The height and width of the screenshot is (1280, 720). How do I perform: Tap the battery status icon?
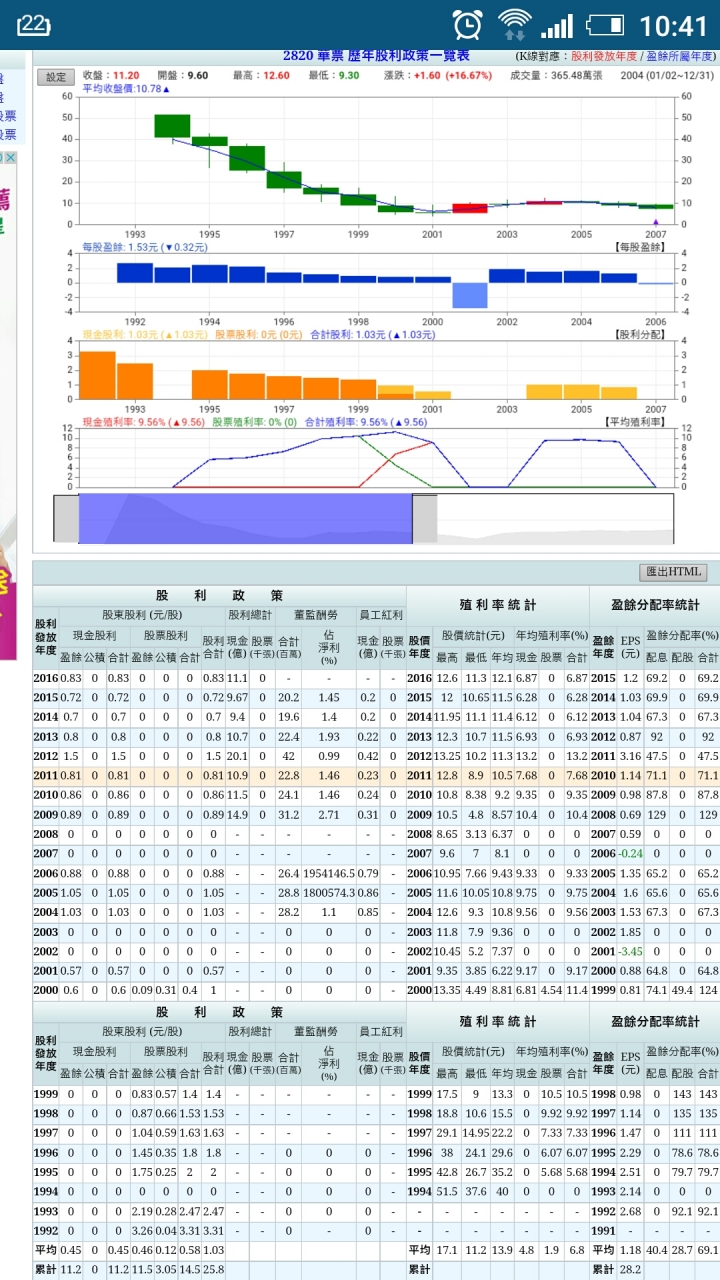pyautogui.click(x=605, y=24)
